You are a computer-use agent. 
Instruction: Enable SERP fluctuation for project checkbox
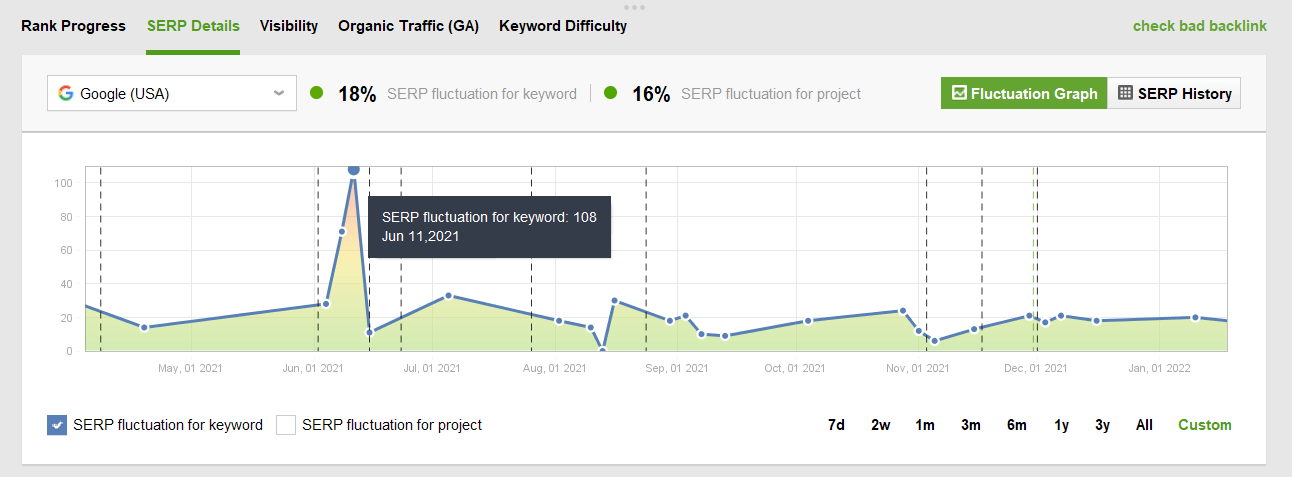pyautogui.click(x=286, y=425)
